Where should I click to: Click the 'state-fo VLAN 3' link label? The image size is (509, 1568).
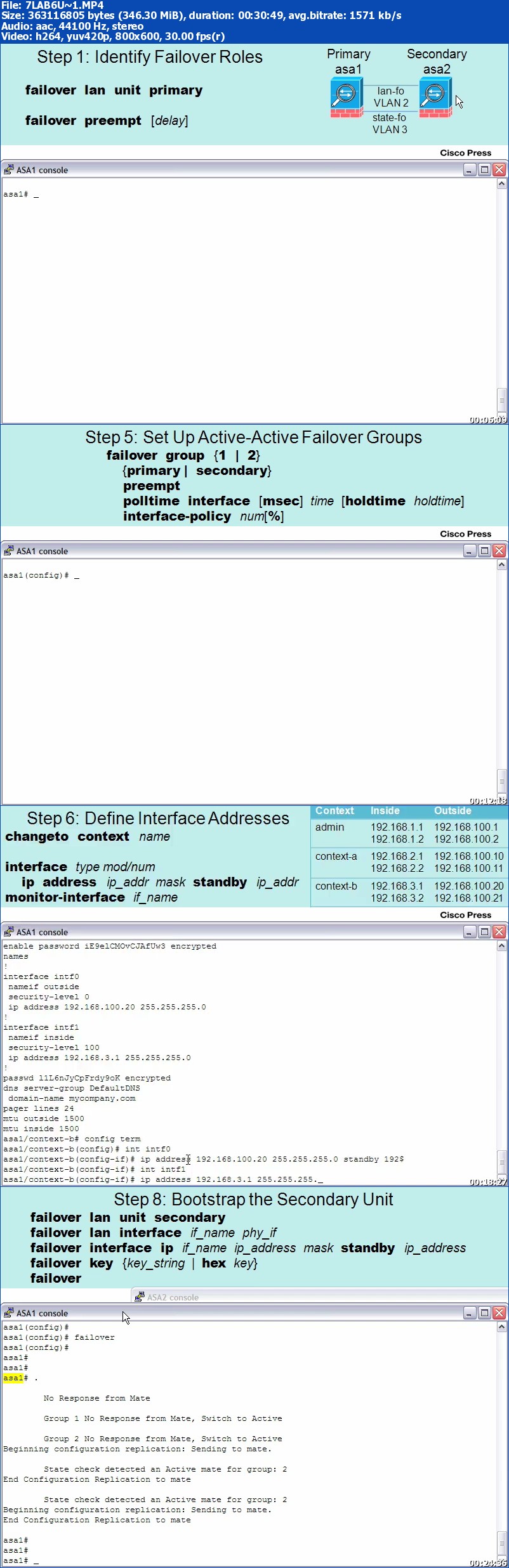click(390, 124)
